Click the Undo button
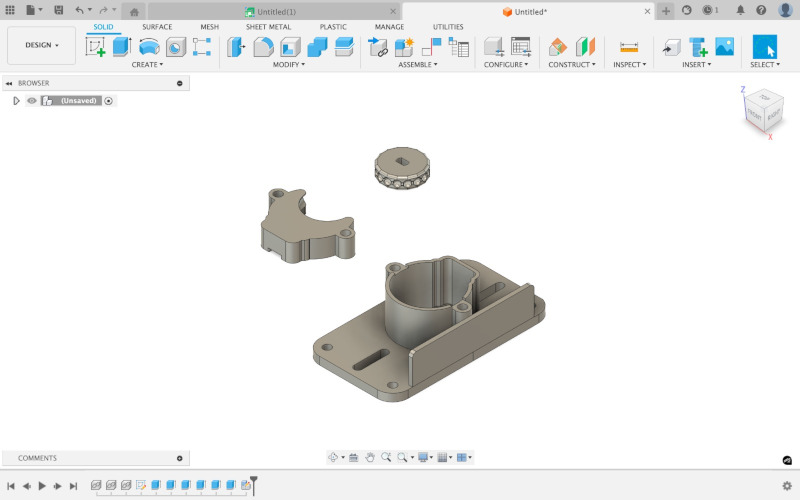800x500 pixels. pos(79,10)
